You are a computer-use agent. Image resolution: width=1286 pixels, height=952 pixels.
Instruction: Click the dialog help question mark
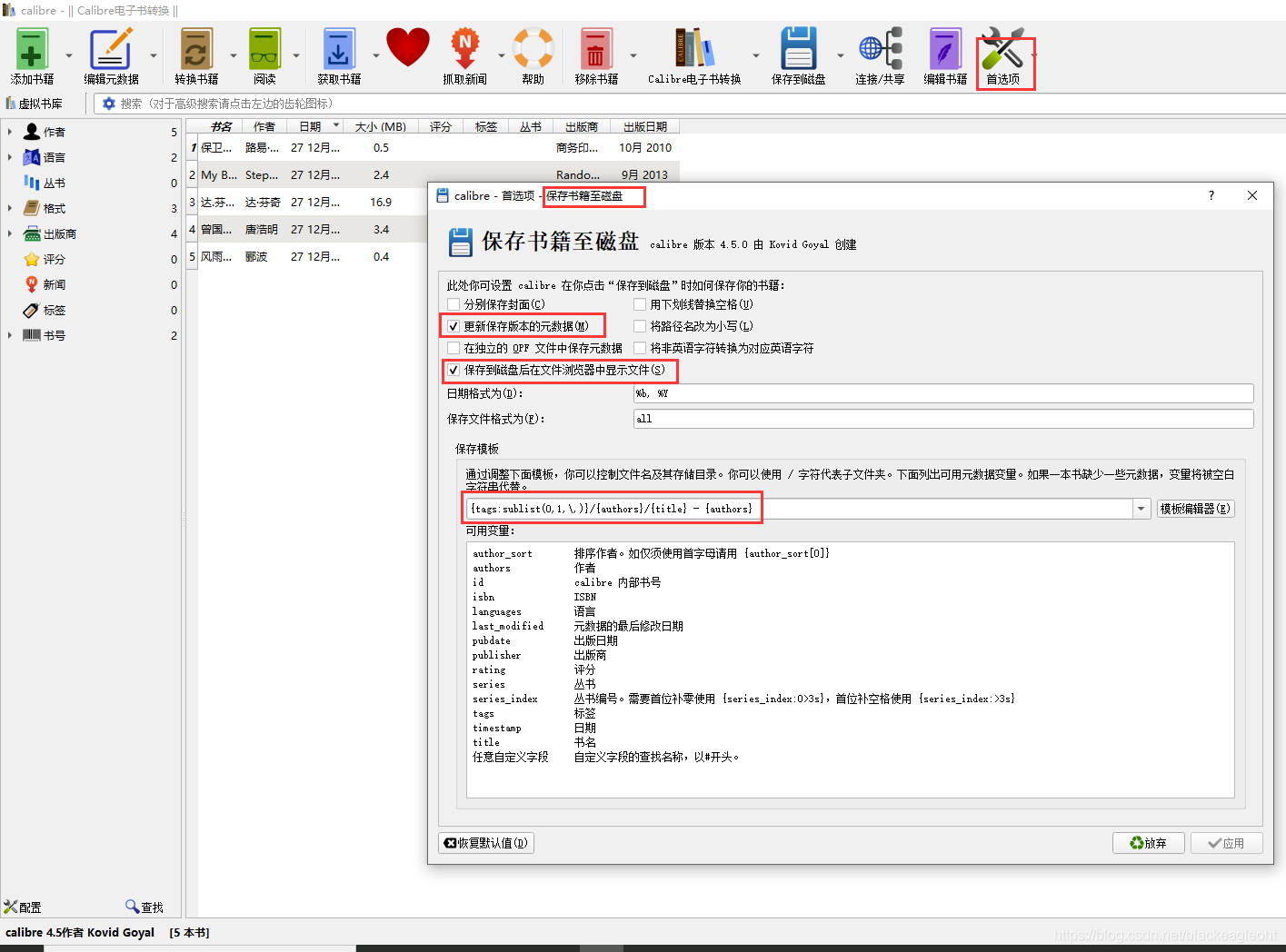point(1211,195)
